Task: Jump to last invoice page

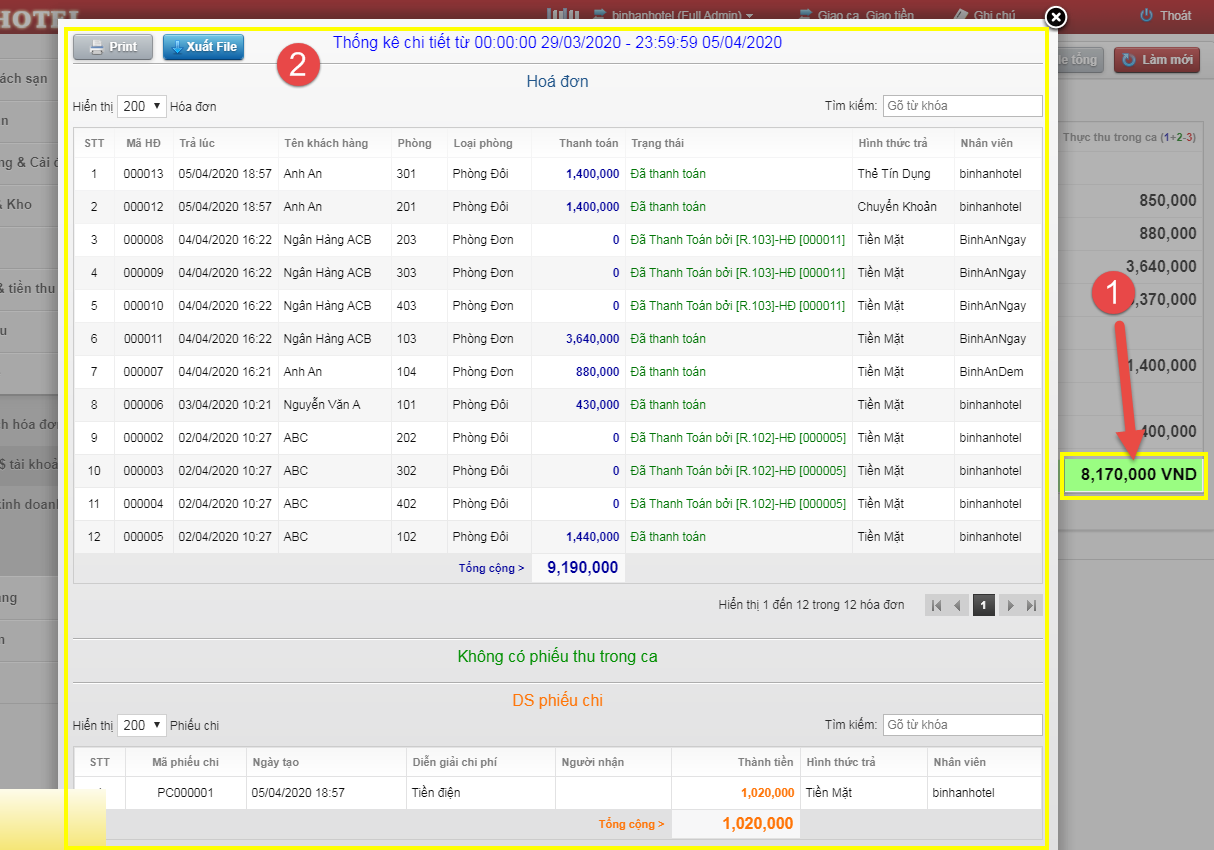Action: (1032, 605)
